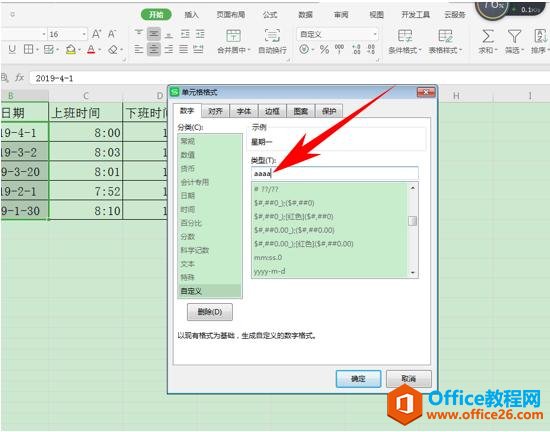Toggle the center horizontal alignment button
Image resolution: width=550 pixels, height=432 pixels.
154,49
